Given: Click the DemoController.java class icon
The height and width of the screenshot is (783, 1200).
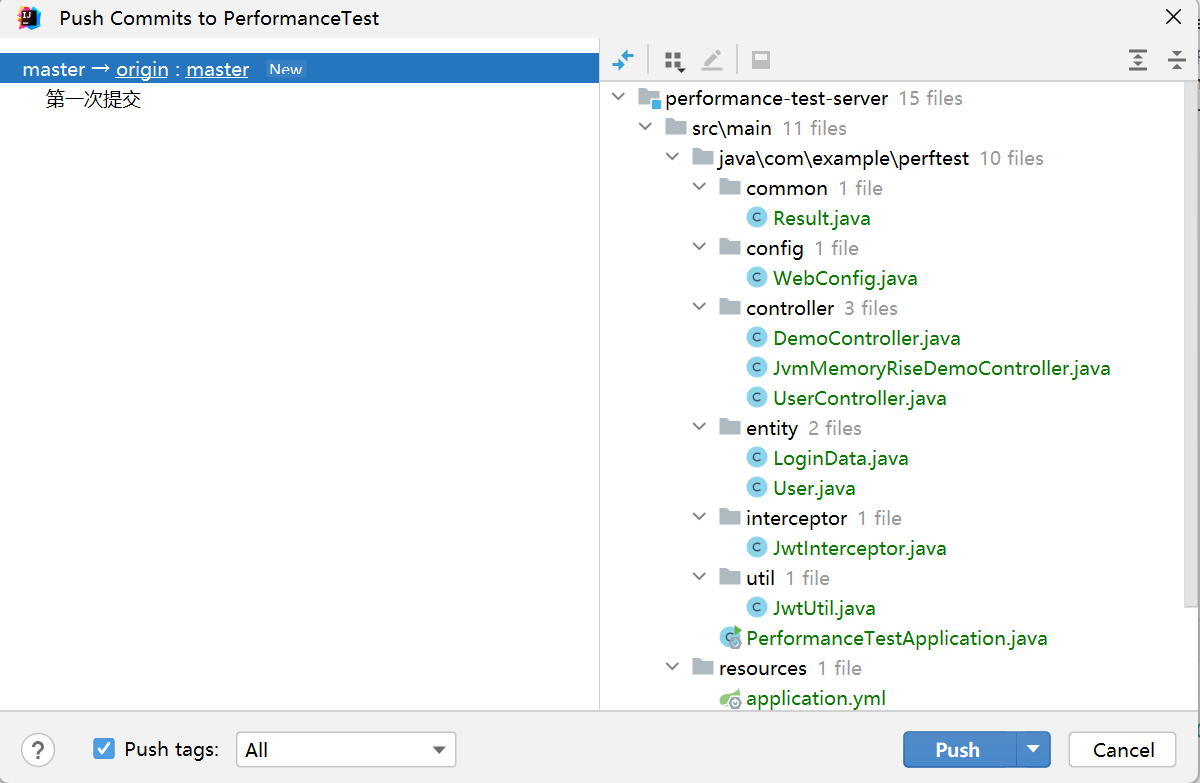Looking at the screenshot, I should pyautogui.click(x=757, y=338).
